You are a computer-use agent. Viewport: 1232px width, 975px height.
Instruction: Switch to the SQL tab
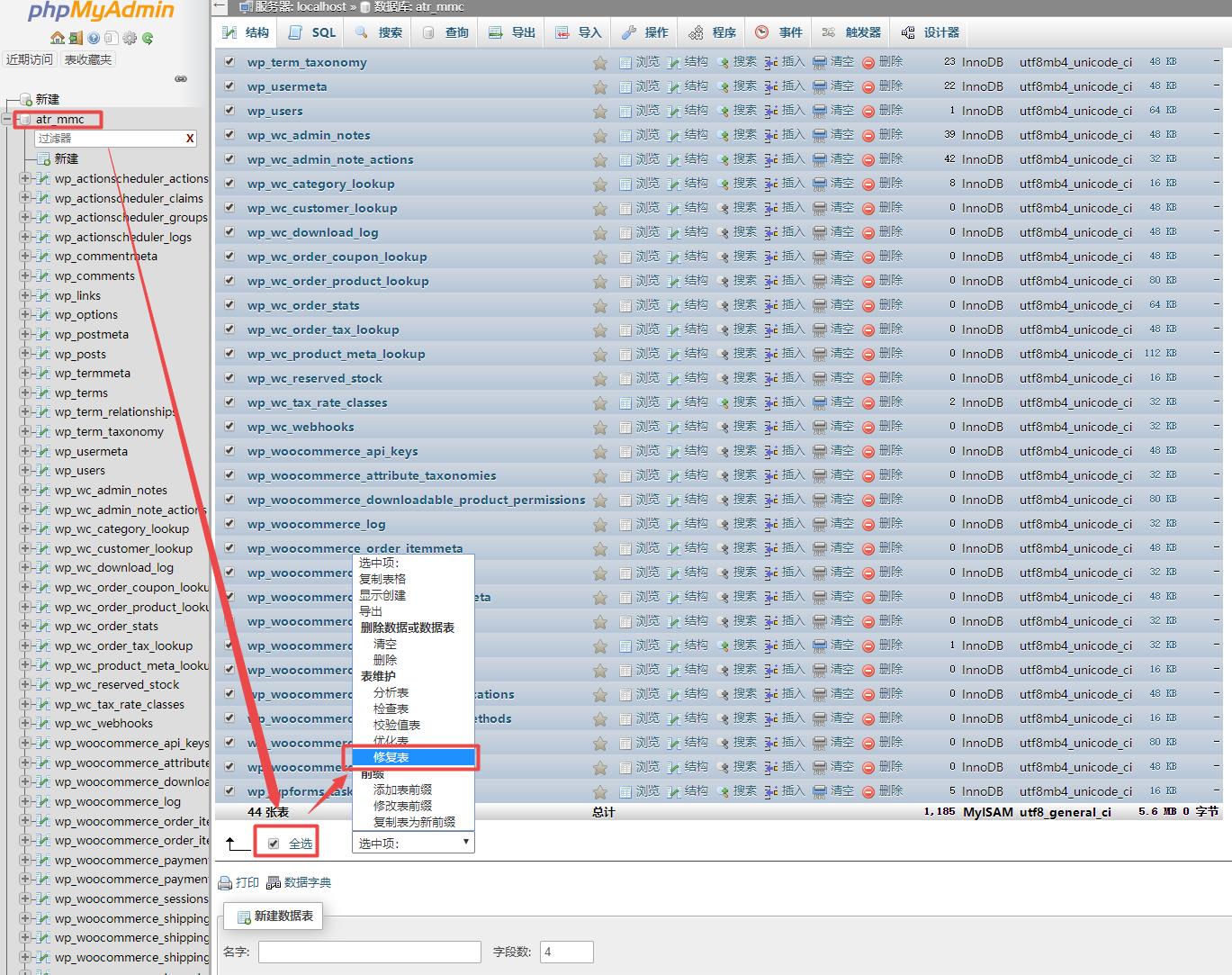312,32
